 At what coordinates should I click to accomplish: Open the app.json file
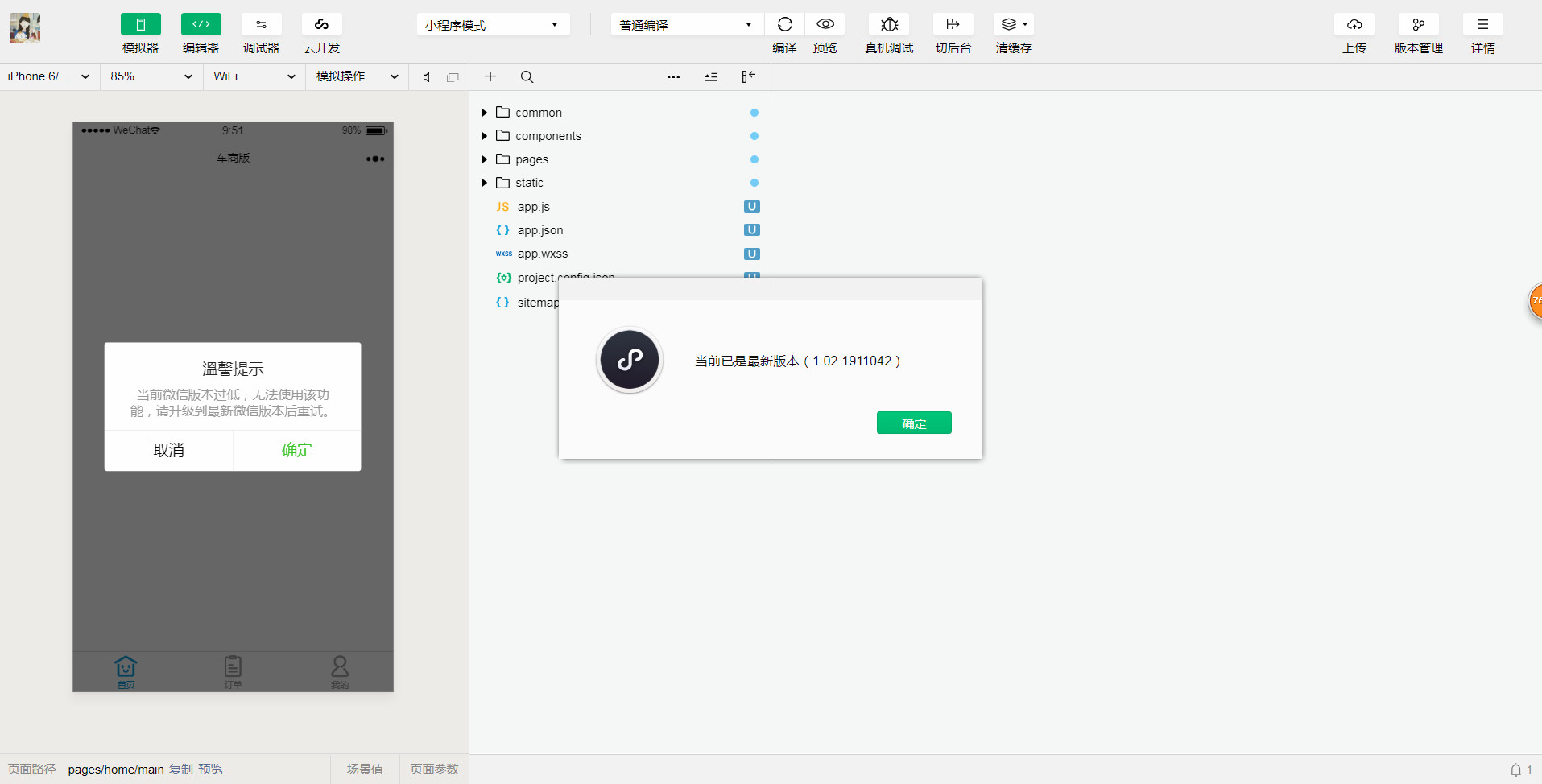click(539, 230)
